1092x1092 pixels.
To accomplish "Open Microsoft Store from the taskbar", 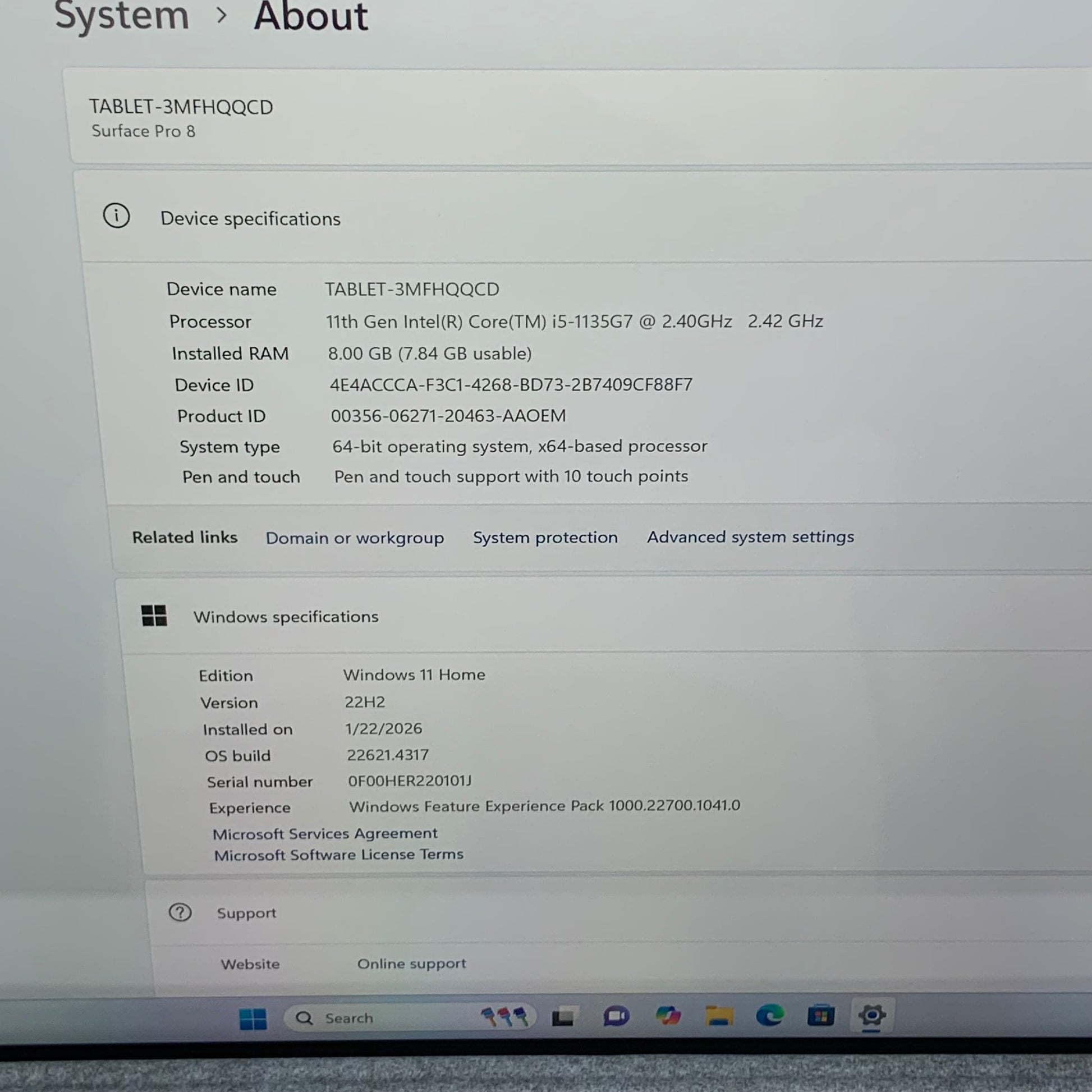I will pyautogui.click(x=821, y=1016).
